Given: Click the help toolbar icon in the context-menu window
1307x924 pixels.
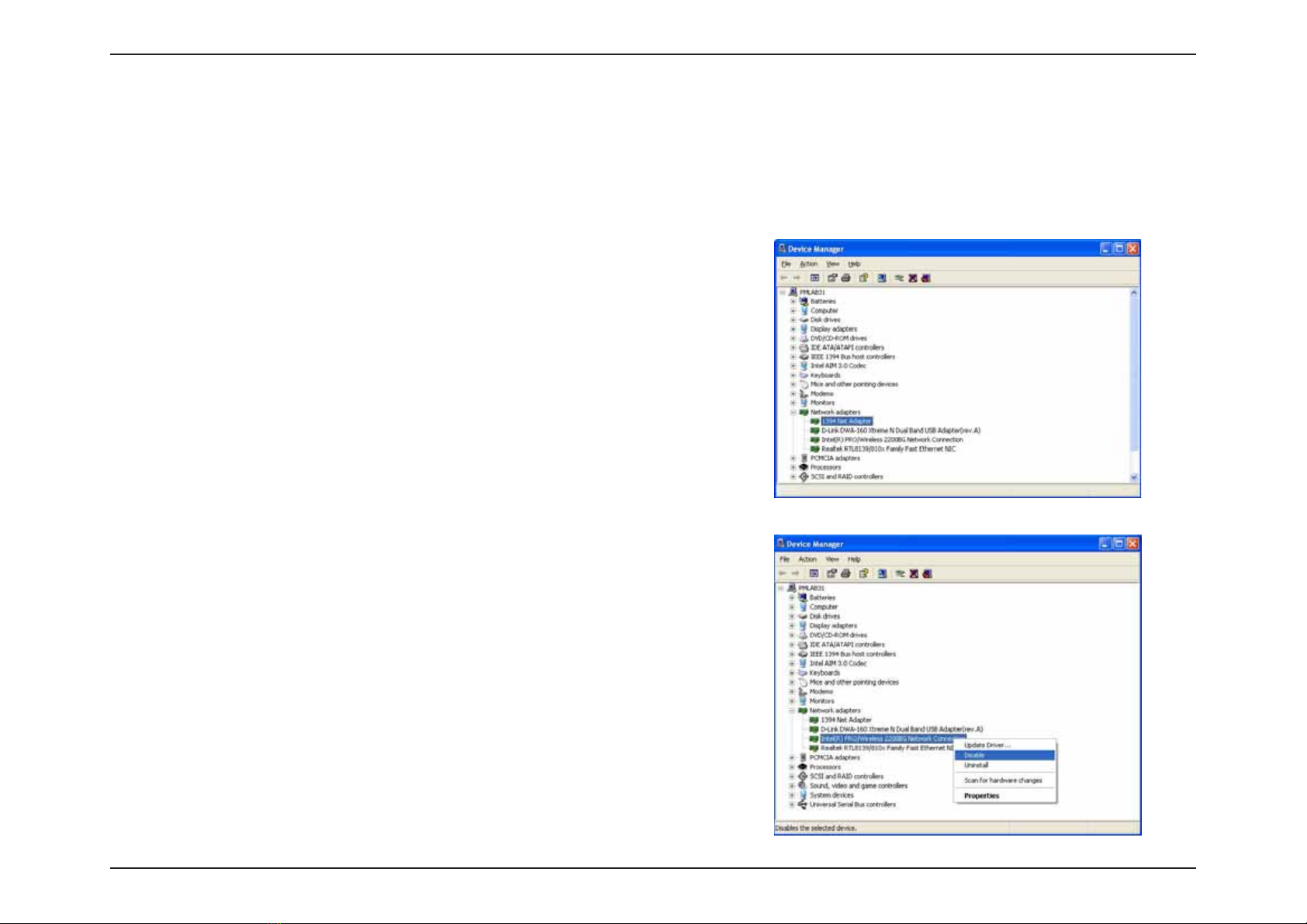Looking at the screenshot, I should tap(864, 573).
